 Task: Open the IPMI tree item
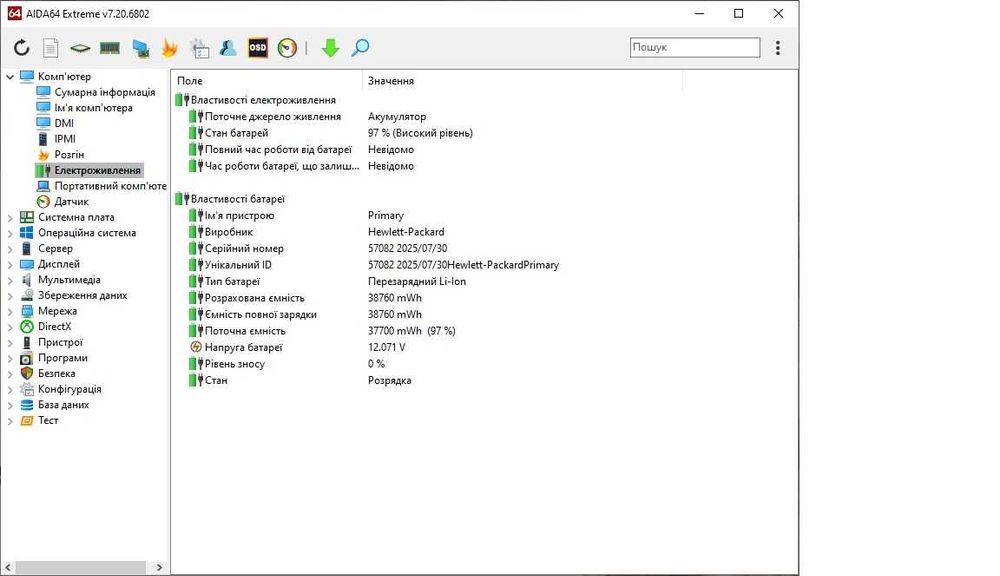64,138
